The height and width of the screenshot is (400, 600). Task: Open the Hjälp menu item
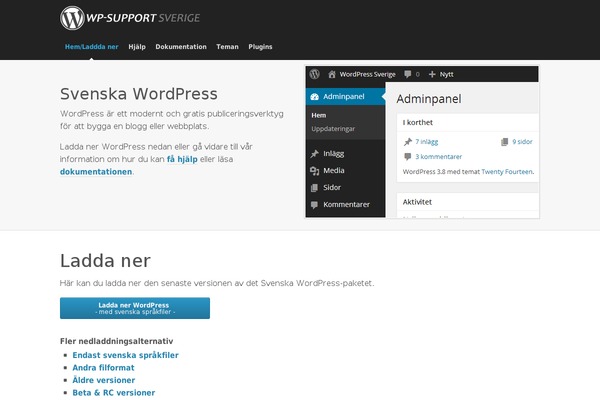pos(137,47)
